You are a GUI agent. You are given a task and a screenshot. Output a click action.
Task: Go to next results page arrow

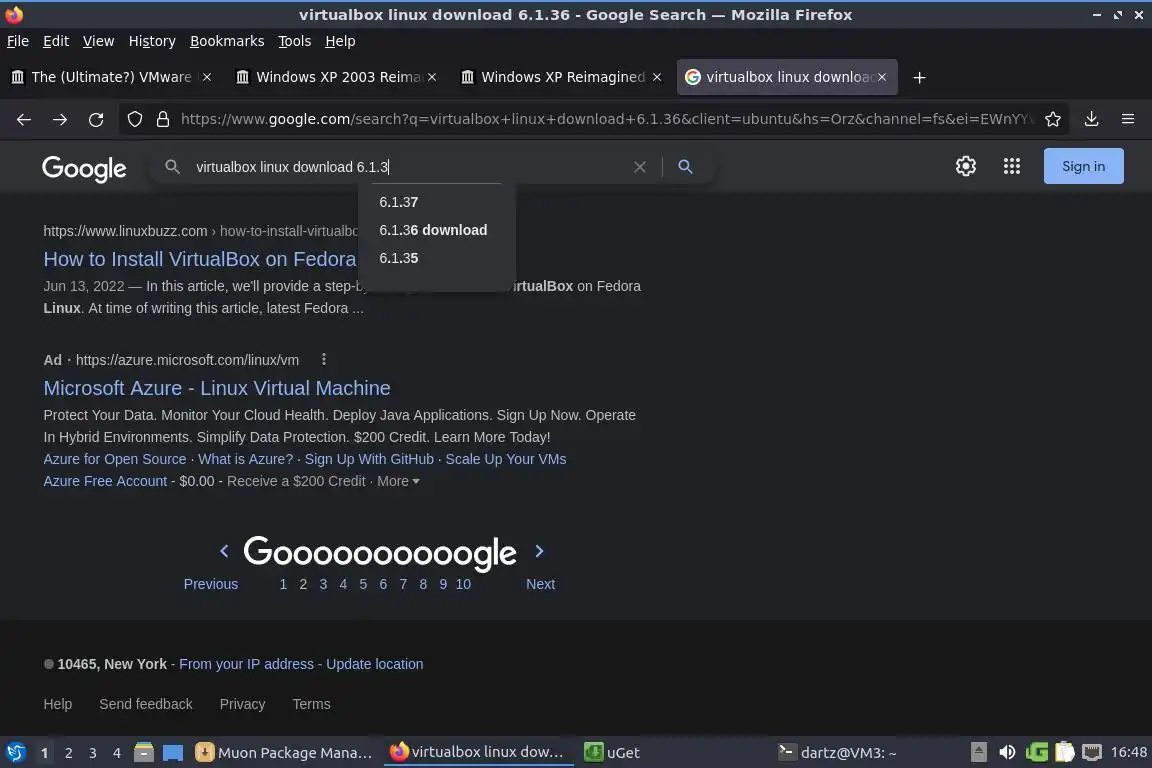tap(539, 550)
